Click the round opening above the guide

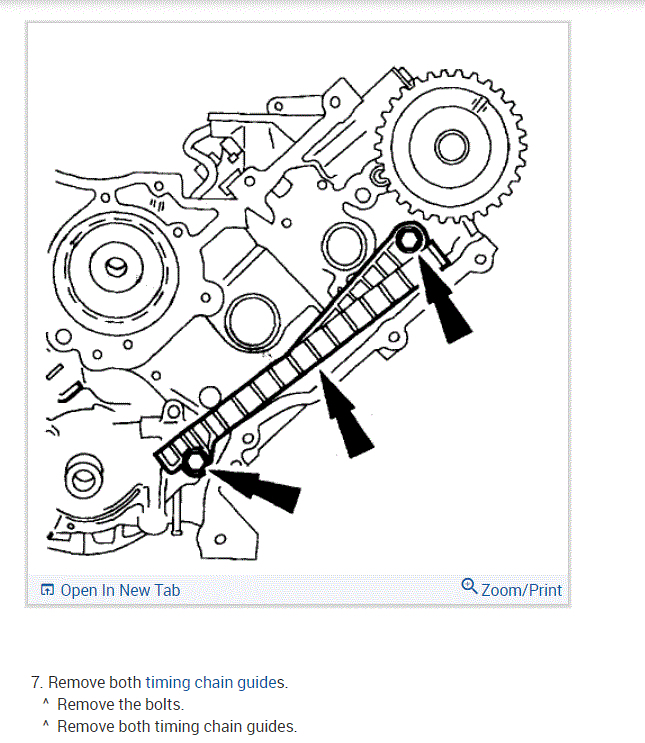point(345,245)
